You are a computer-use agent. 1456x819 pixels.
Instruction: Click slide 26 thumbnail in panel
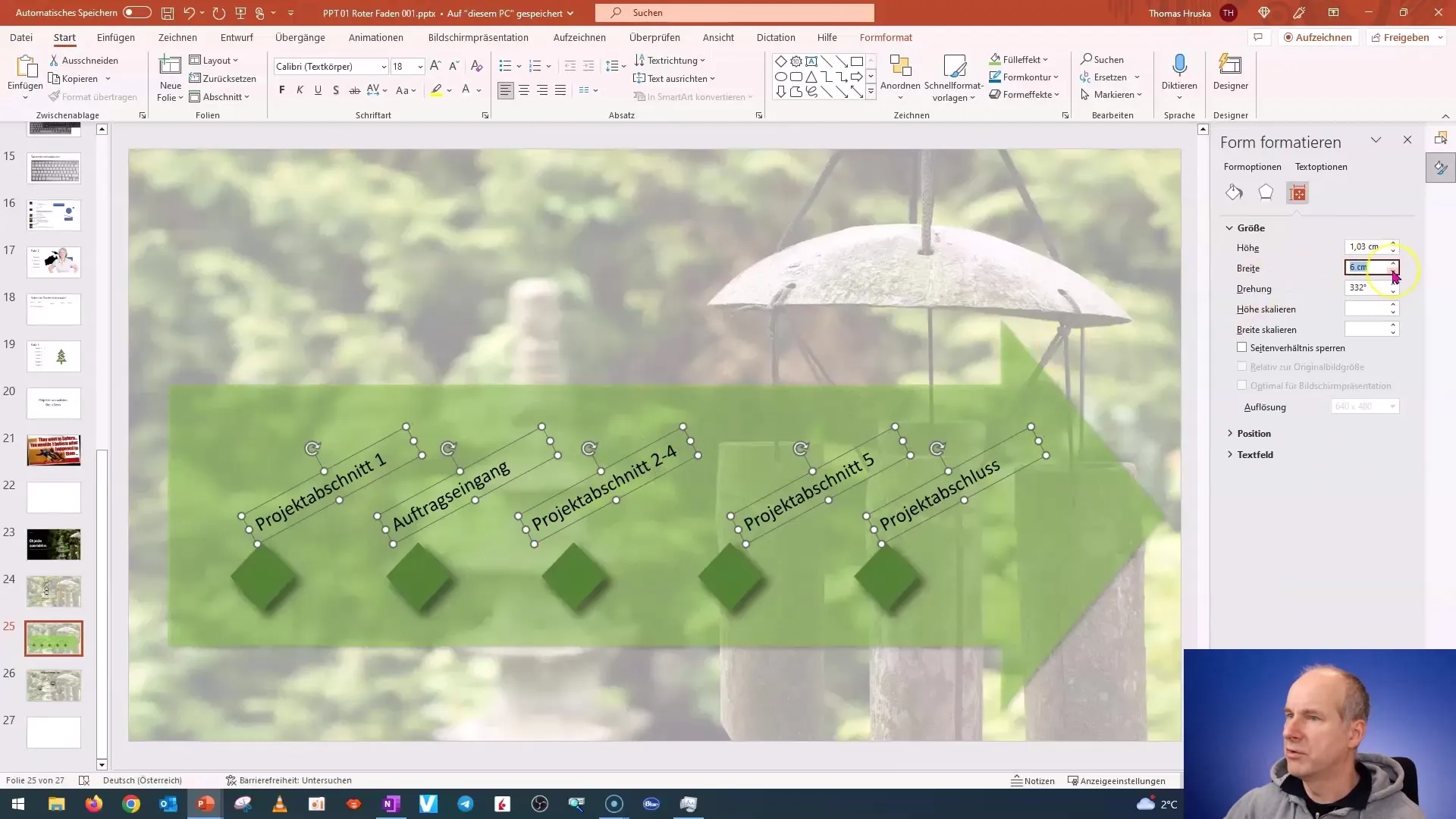[54, 685]
